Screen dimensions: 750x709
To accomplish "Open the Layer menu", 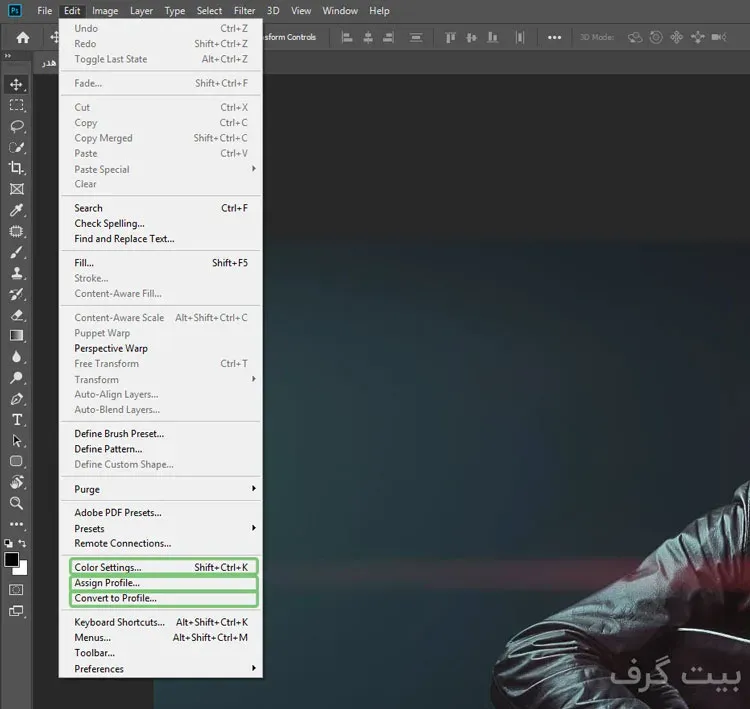I will tap(141, 11).
